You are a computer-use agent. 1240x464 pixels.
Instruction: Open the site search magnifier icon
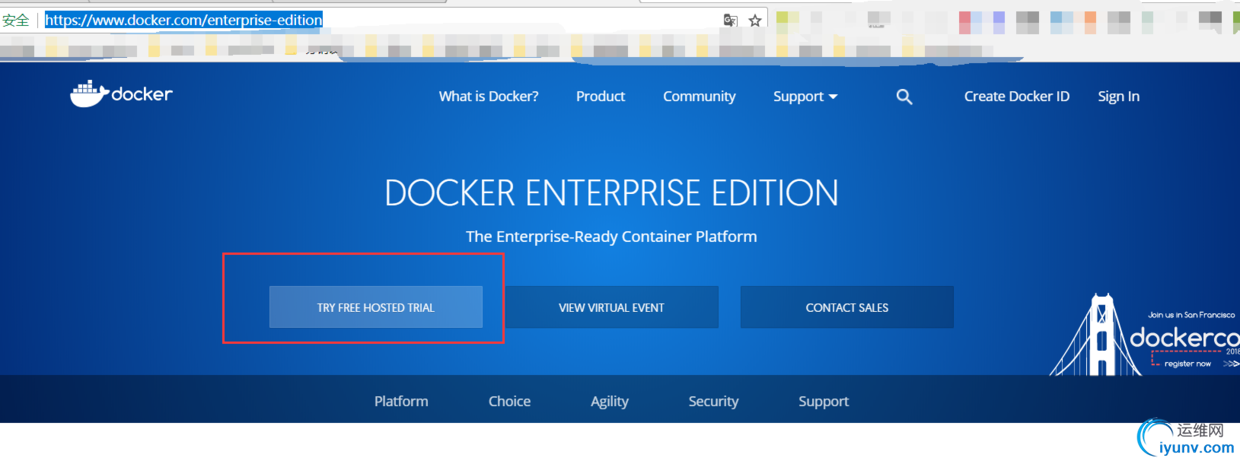(904, 97)
